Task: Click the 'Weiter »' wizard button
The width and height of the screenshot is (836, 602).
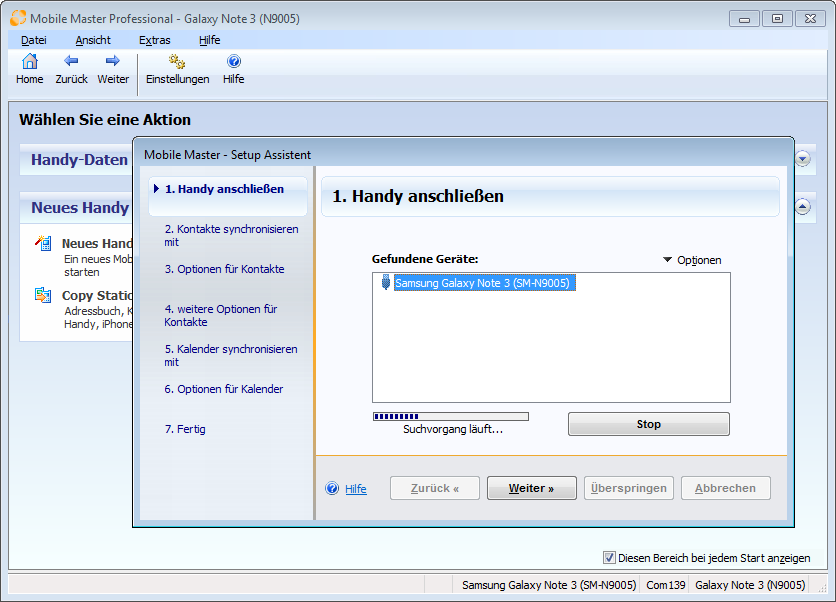Action: (532, 488)
